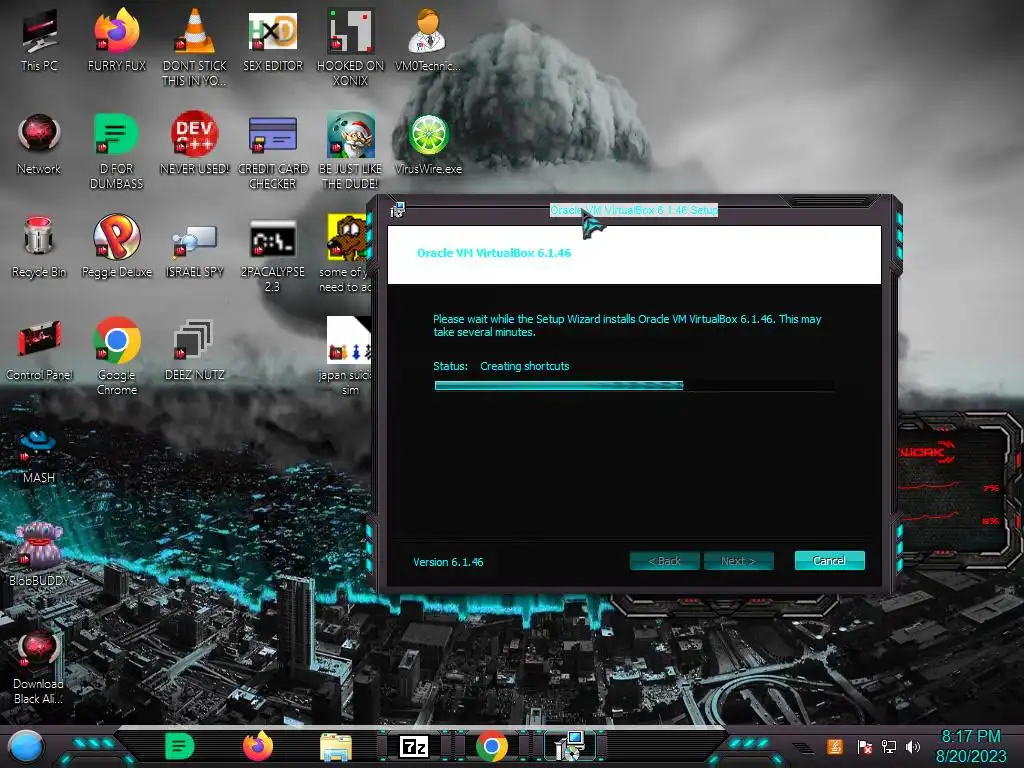Open the VirusWire.exe lime icon

[428, 144]
